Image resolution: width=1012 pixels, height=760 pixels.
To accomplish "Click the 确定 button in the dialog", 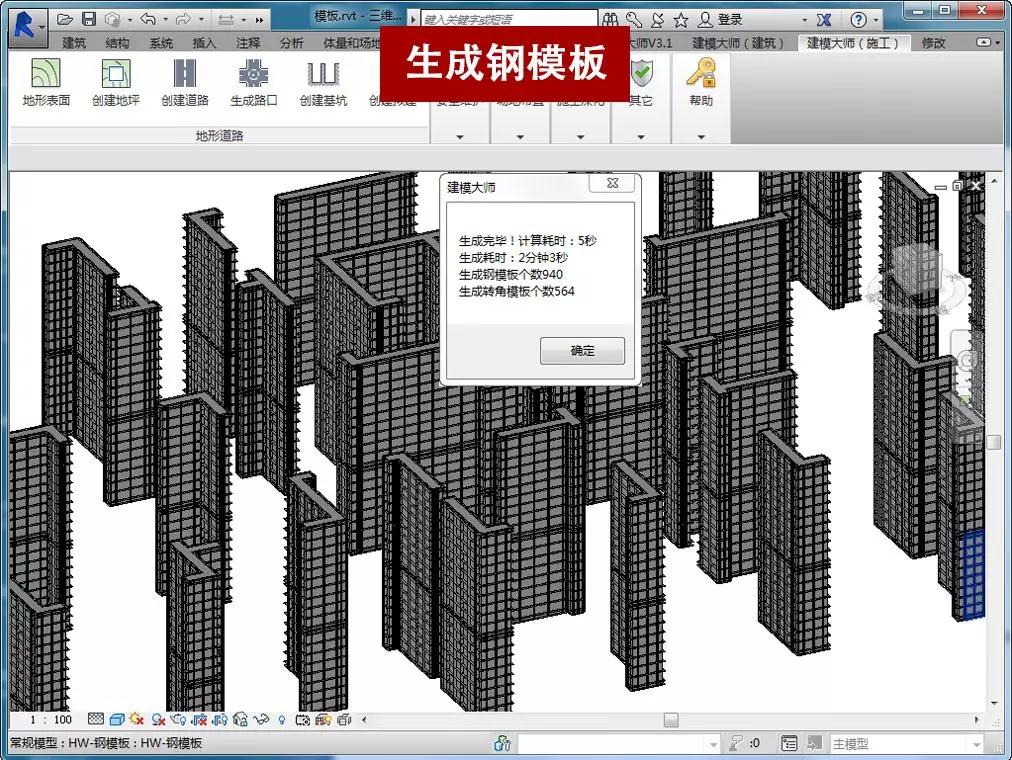I will pyautogui.click(x=582, y=350).
